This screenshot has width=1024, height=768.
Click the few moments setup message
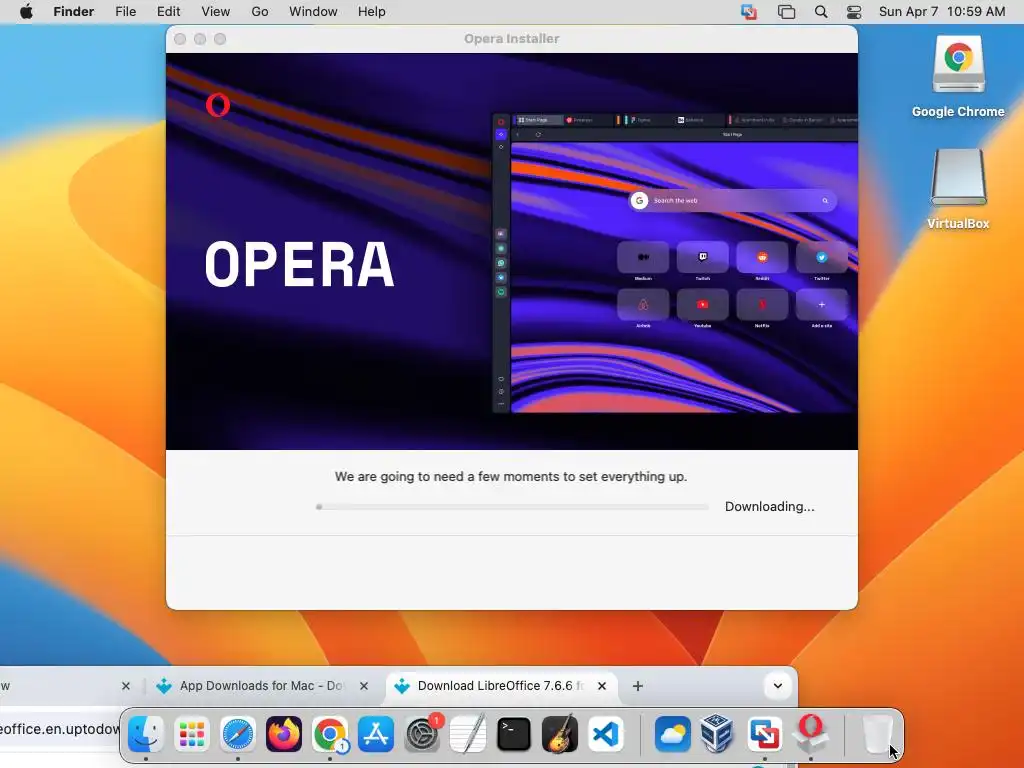click(511, 477)
